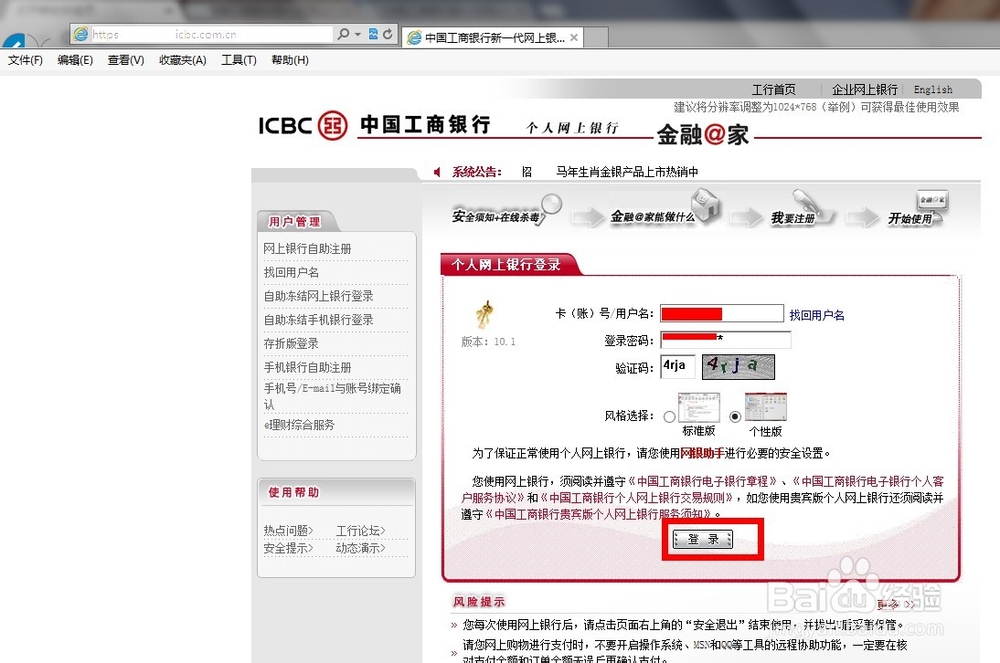
Task: Click the icbc.com.cn address field
Action: tap(210, 34)
